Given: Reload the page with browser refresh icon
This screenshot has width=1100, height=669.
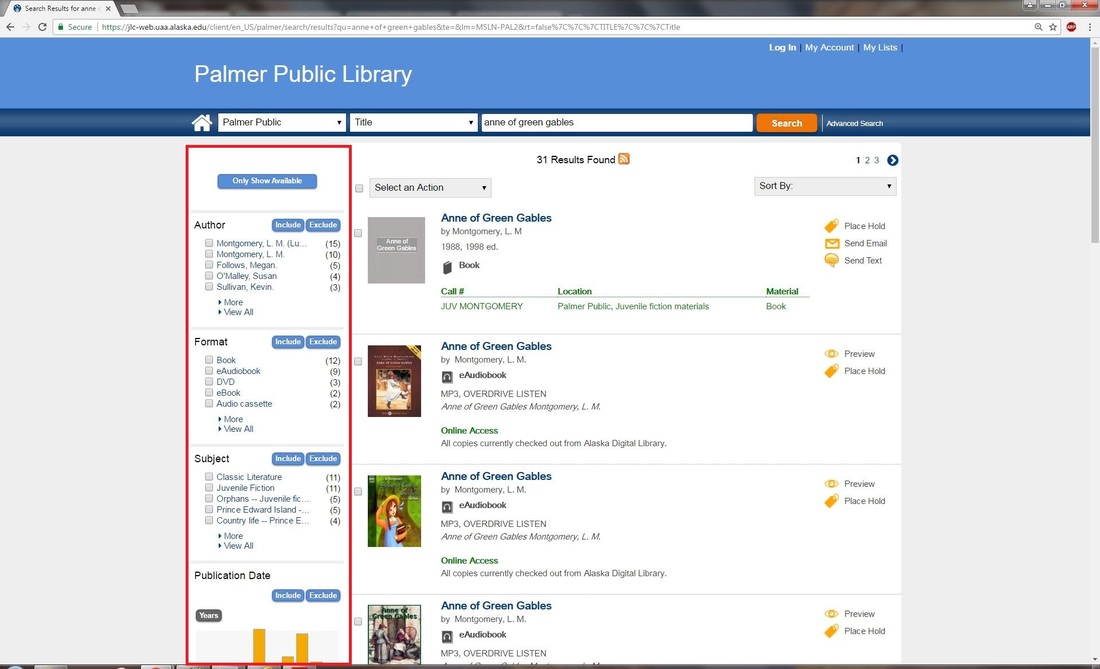Looking at the screenshot, I should (42, 27).
